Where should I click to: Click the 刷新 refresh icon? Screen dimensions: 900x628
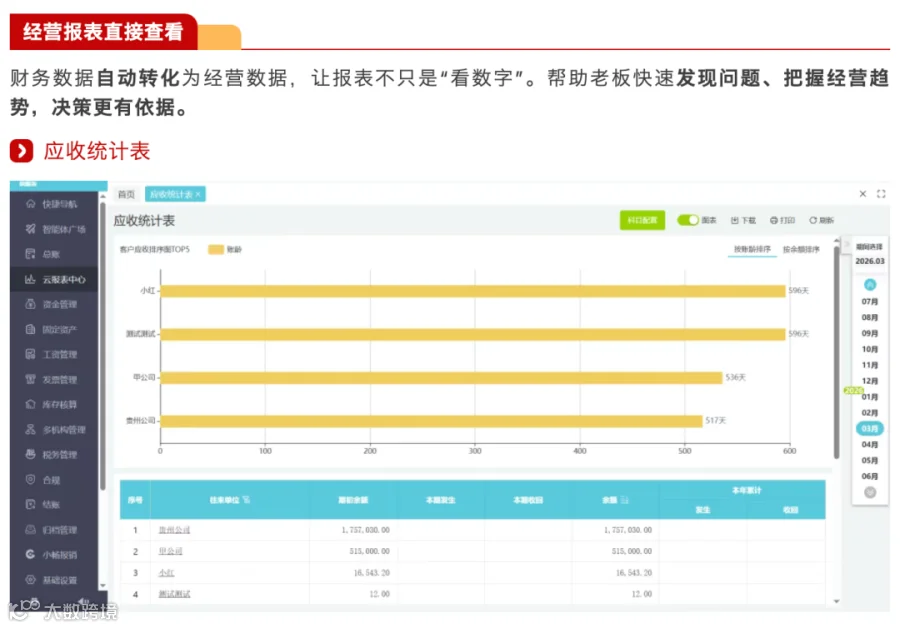pos(813,220)
